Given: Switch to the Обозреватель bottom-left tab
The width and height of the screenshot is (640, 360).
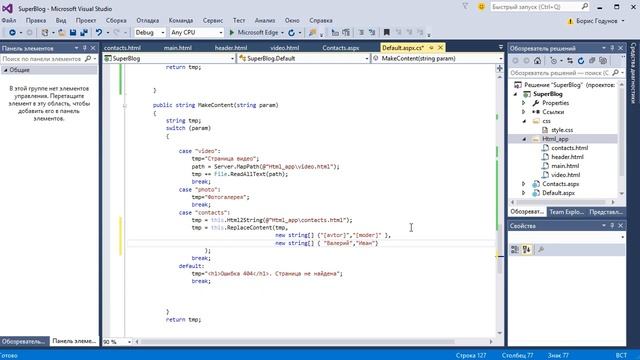Looking at the screenshot, I should point(23,341).
